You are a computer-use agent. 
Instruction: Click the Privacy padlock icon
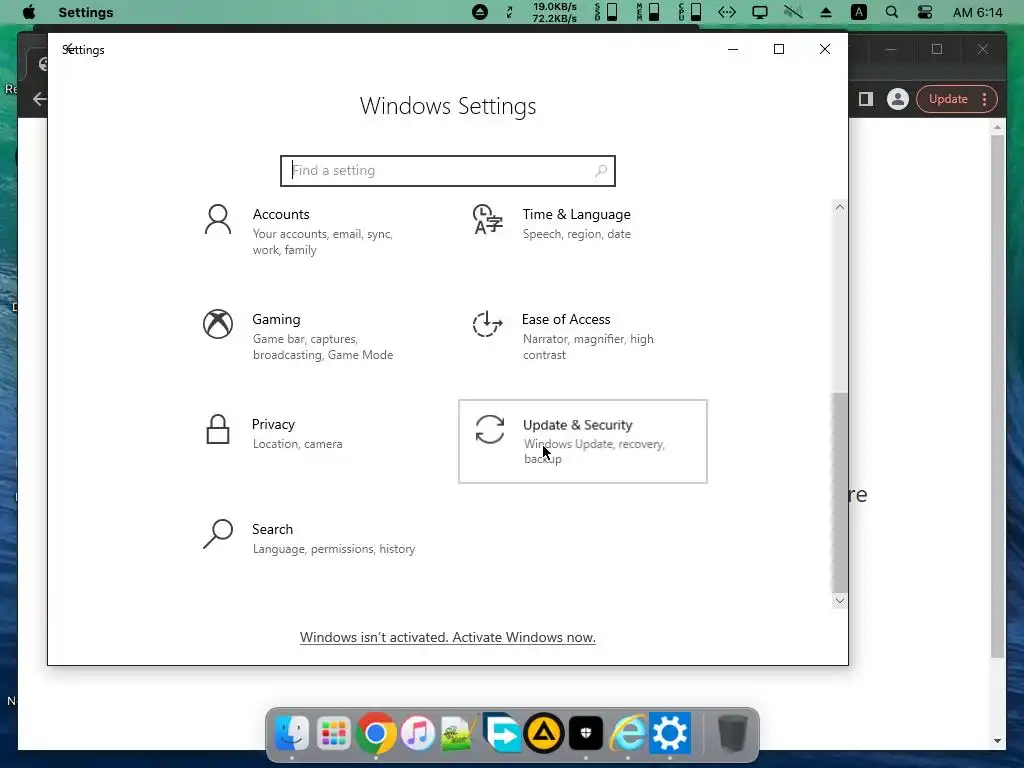pyautogui.click(x=218, y=429)
